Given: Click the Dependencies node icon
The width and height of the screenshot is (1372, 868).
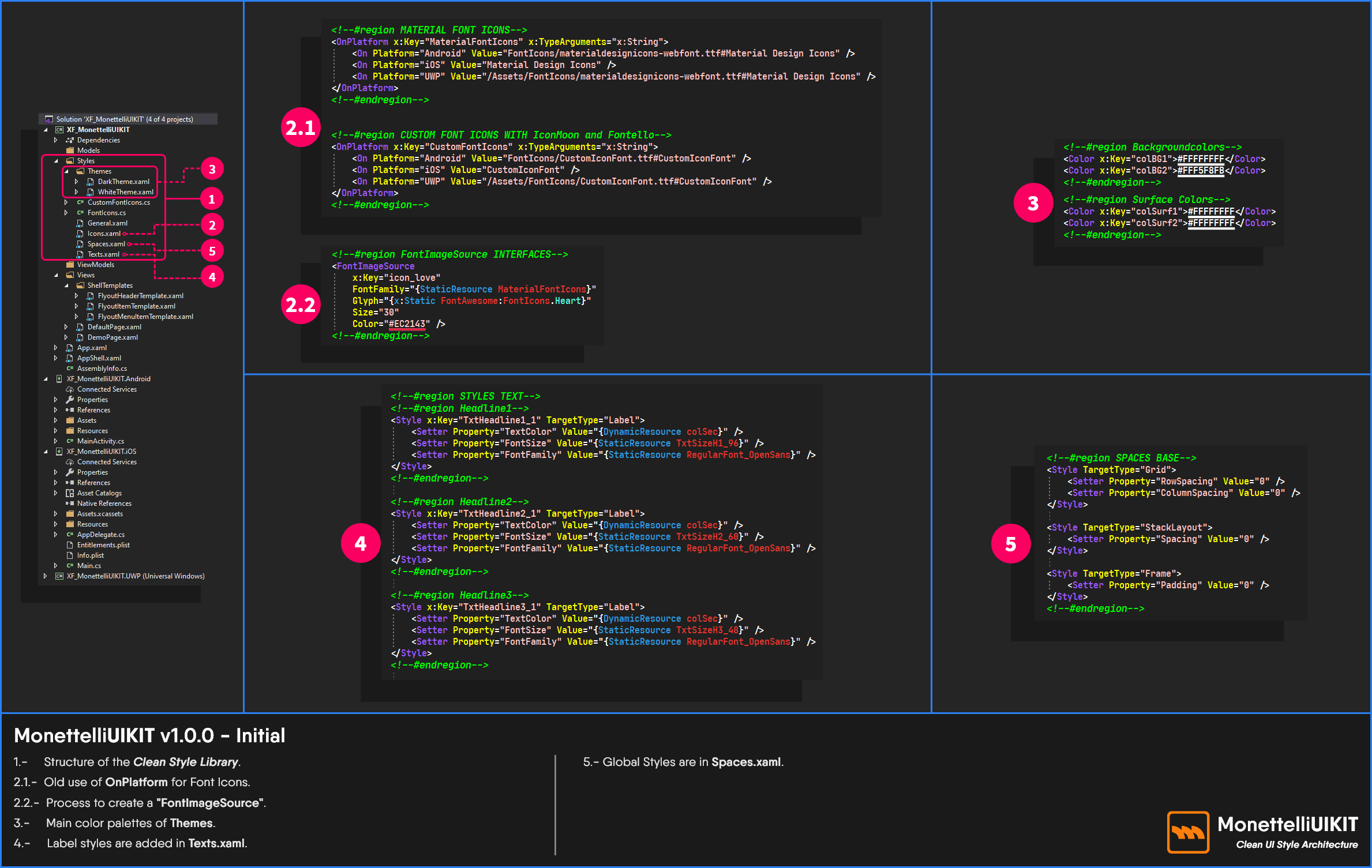Looking at the screenshot, I should point(70,140).
